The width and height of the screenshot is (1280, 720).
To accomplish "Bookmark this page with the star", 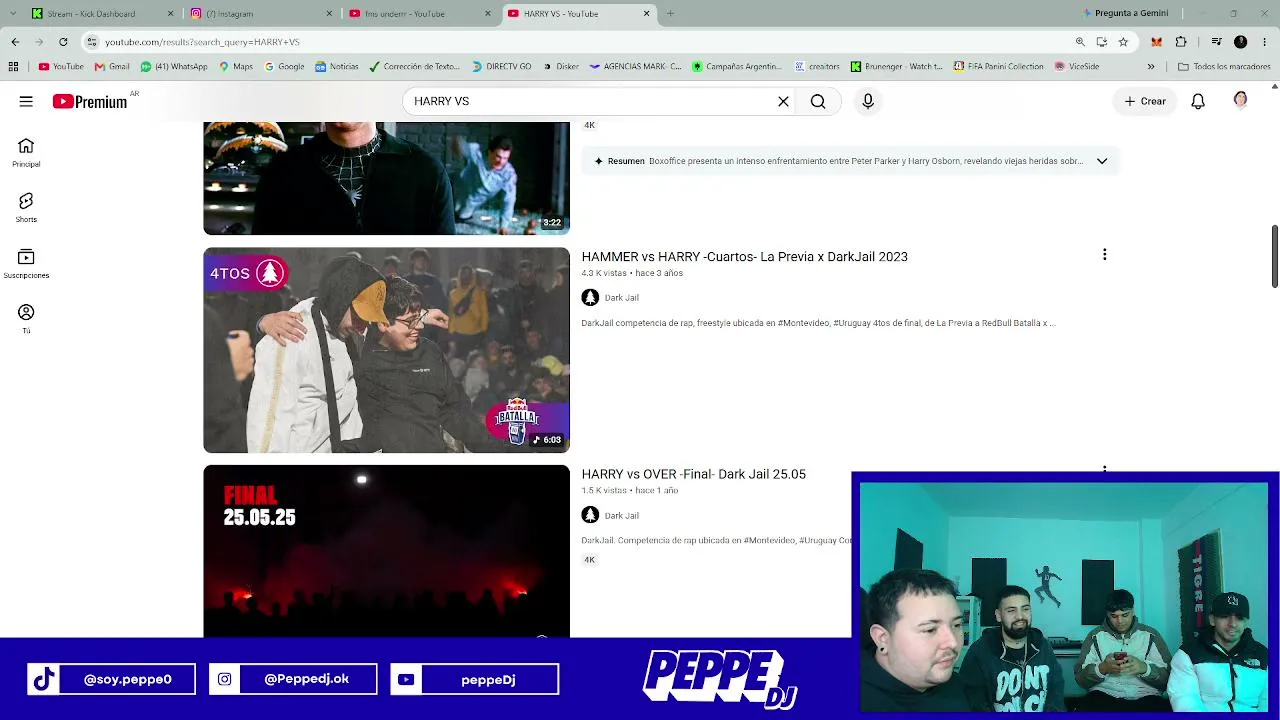I will click(1123, 42).
